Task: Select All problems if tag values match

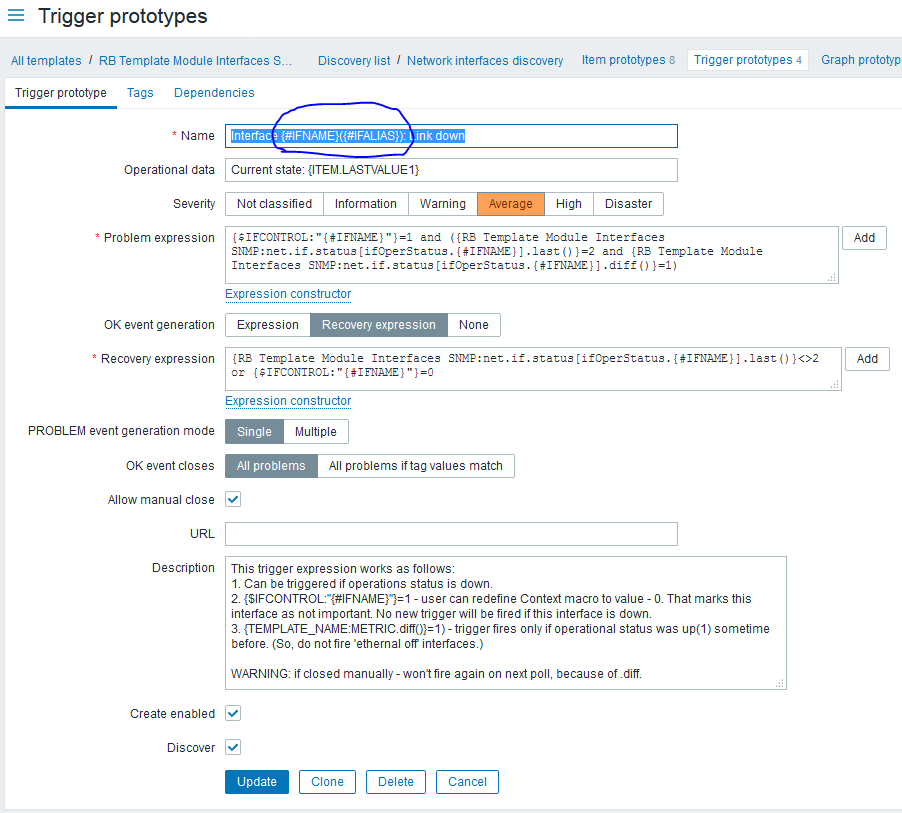Action: click(415, 466)
